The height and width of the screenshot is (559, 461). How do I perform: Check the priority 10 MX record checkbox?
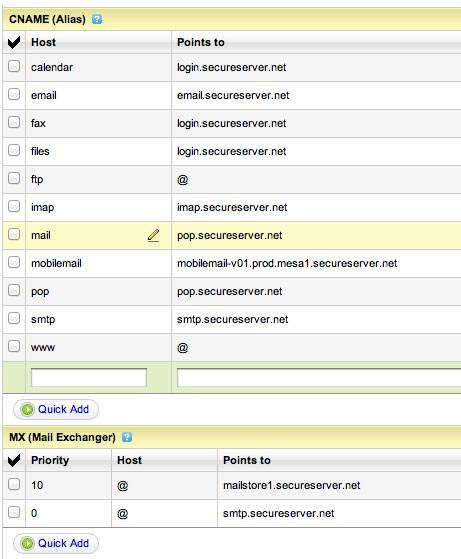click(x=14, y=484)
